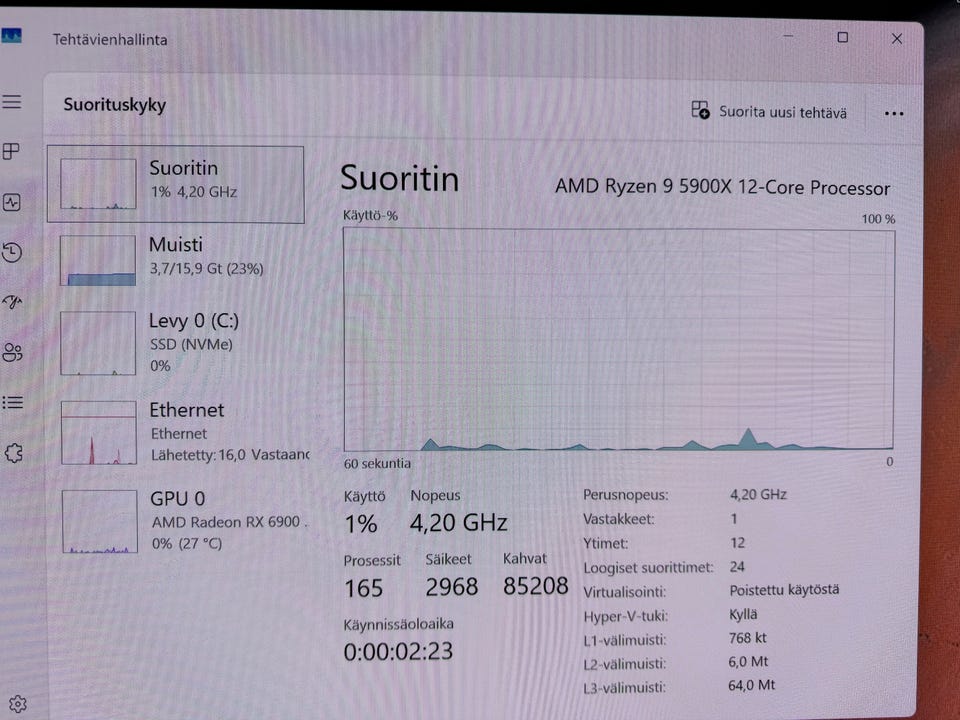Click the Käyttö-% graph label
This screenshot has width=960, height=720.
pos(370,216)
